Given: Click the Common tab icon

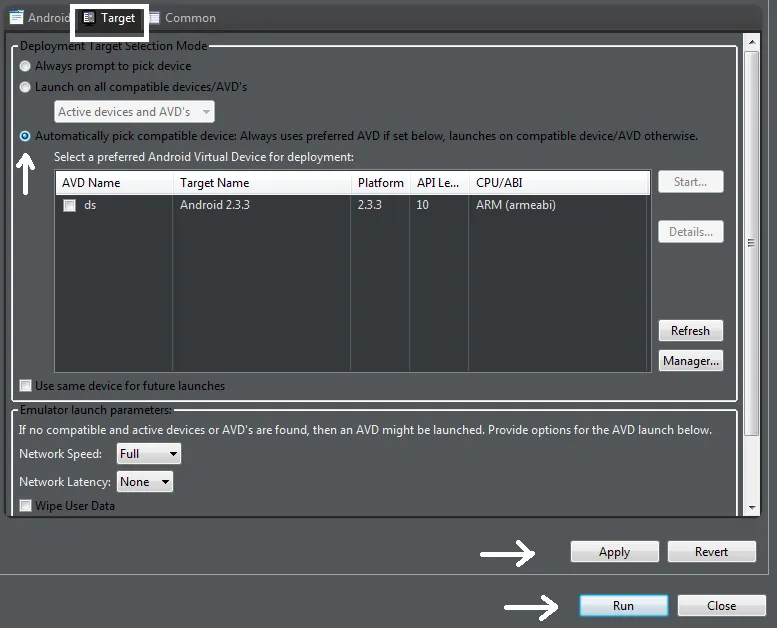Looking at the screenshot, I should (155, 18).
